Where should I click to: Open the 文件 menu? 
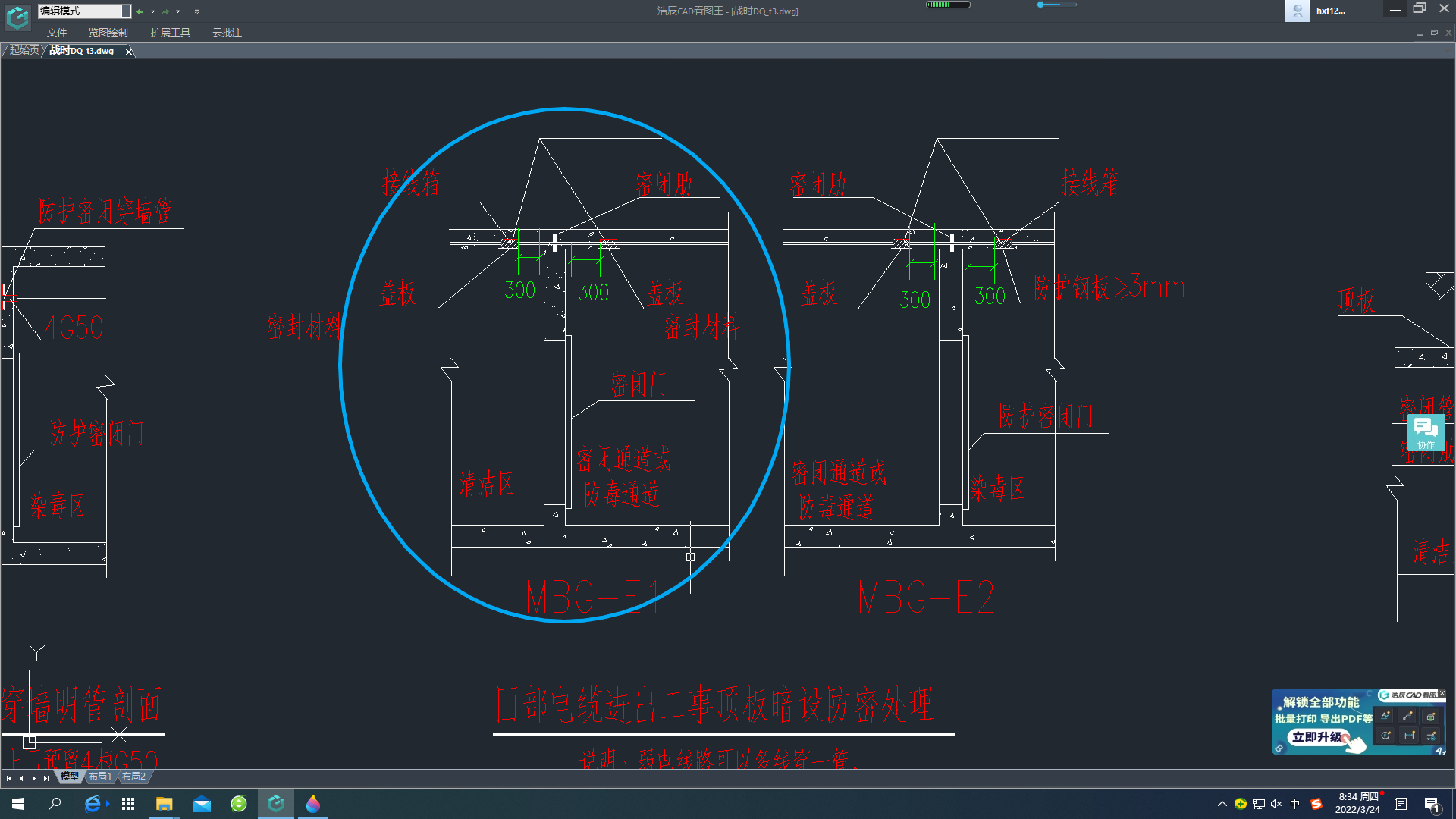click(57, 33)
